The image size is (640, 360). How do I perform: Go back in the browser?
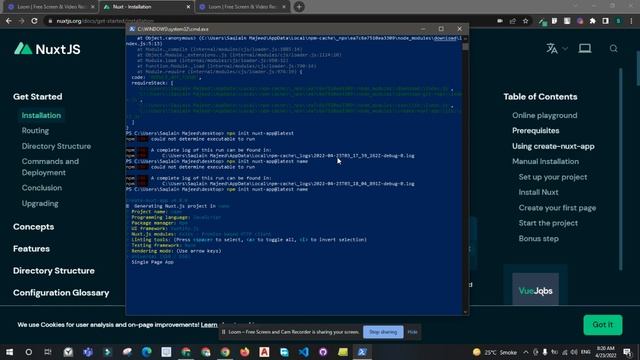coord(9,20)
